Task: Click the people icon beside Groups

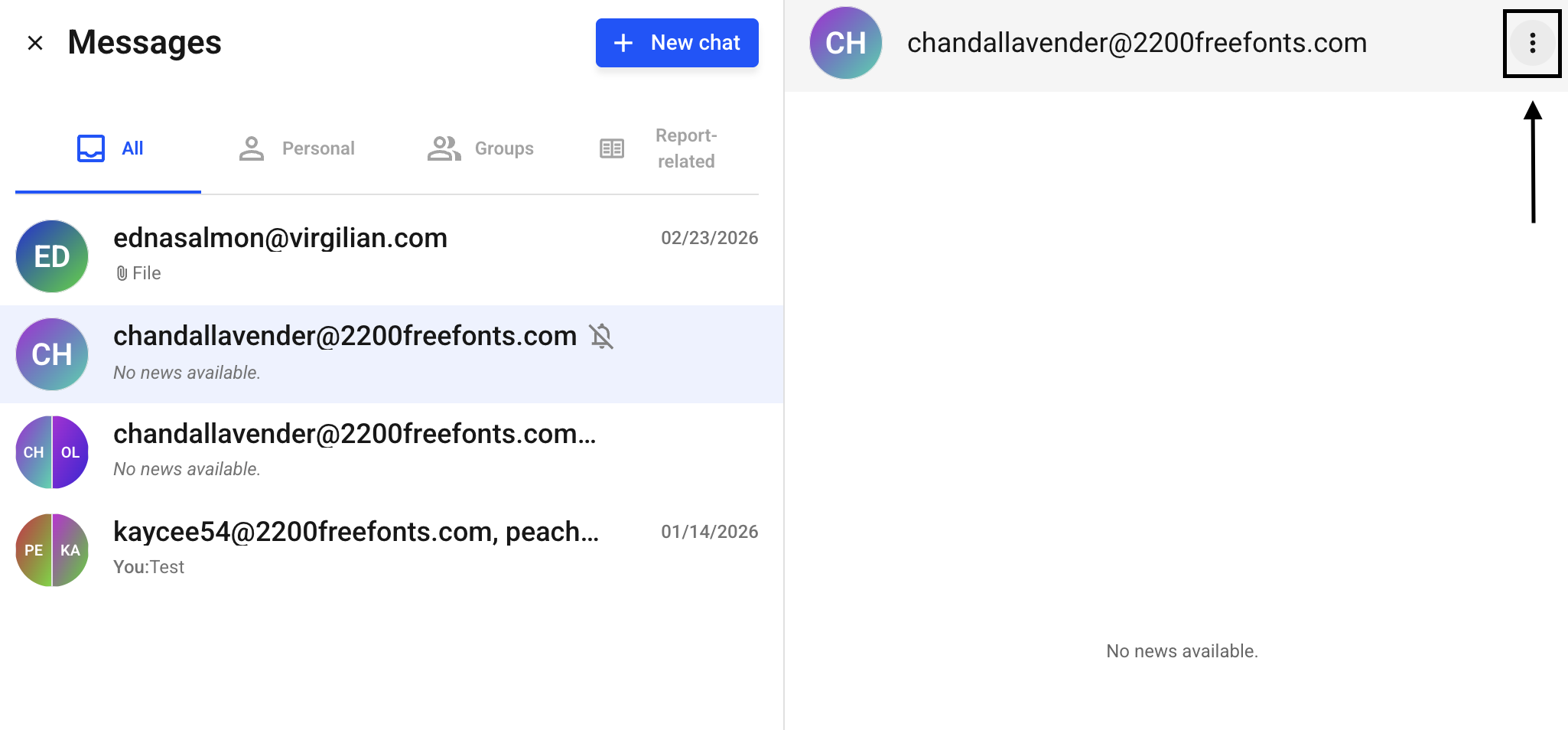Action: click(444, 148)
